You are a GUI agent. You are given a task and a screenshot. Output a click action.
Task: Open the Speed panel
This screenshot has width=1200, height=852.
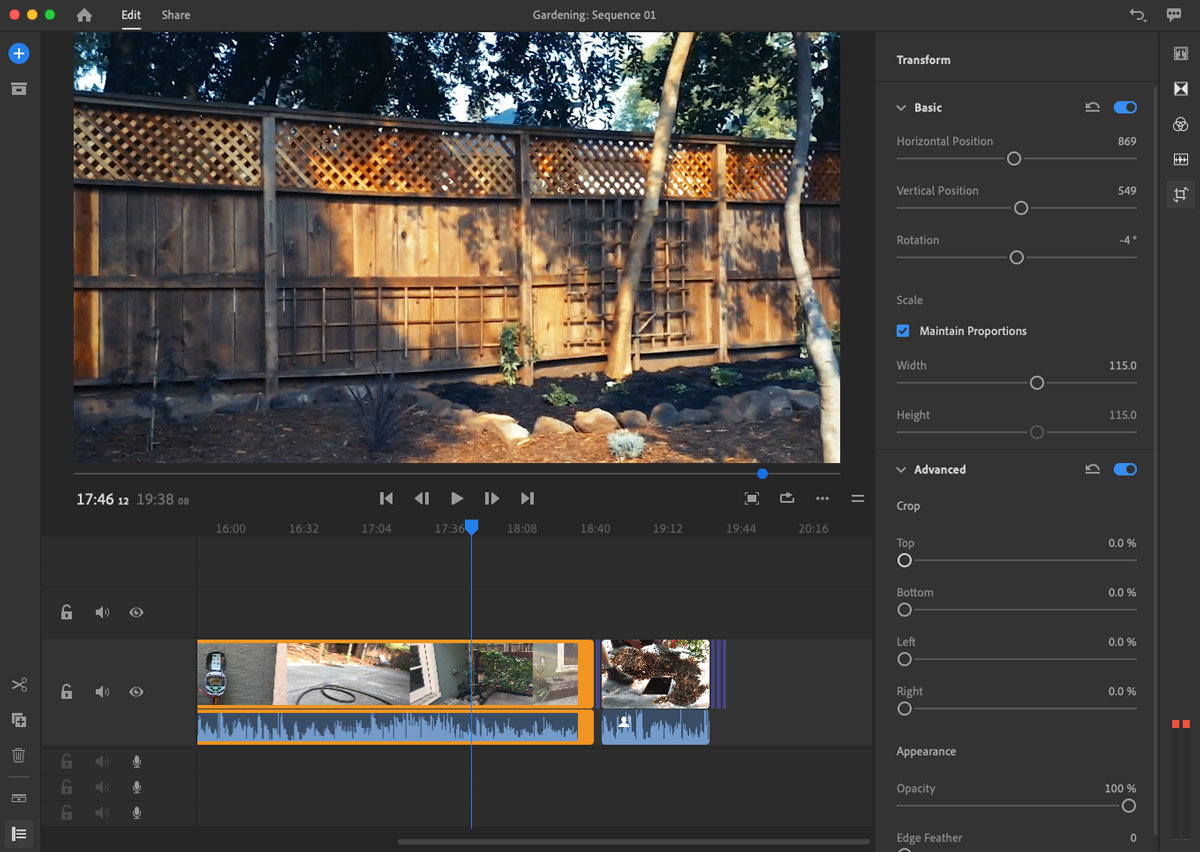click(1180, 159)
